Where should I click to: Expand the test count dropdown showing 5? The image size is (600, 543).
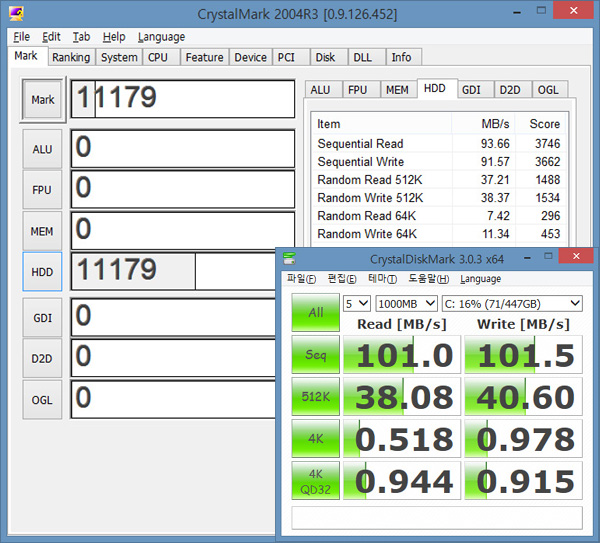pos(357,304)
